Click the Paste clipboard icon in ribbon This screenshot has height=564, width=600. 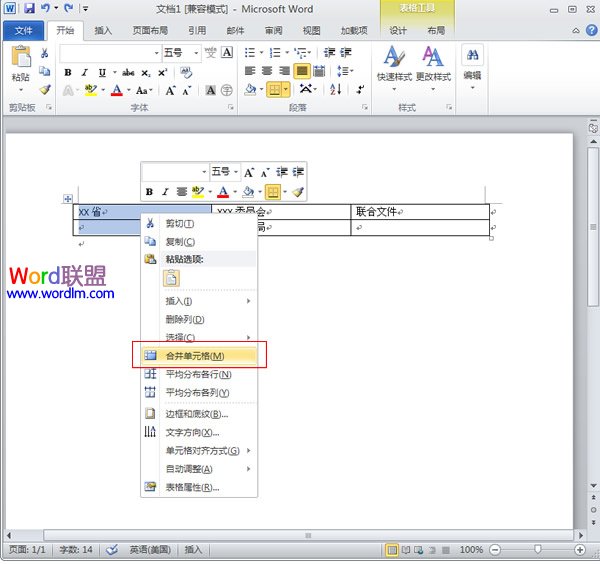pos(21,57)
